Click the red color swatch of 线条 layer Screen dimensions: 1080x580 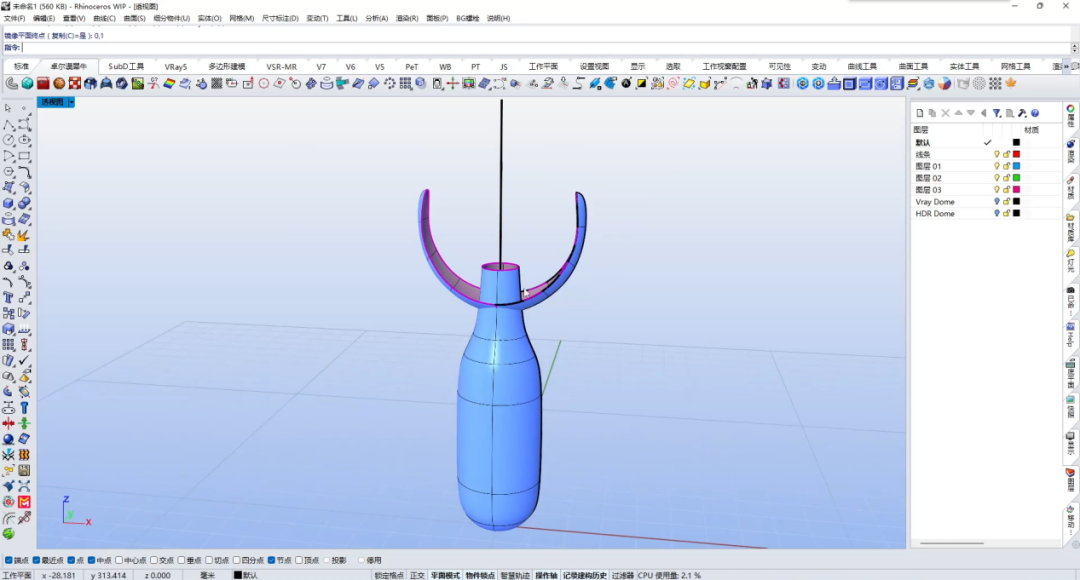[1016, 154]
